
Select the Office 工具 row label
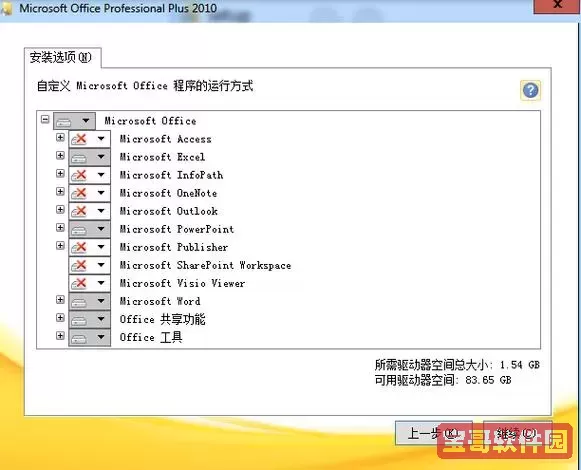pyautogui.click(x=151, y=337)
